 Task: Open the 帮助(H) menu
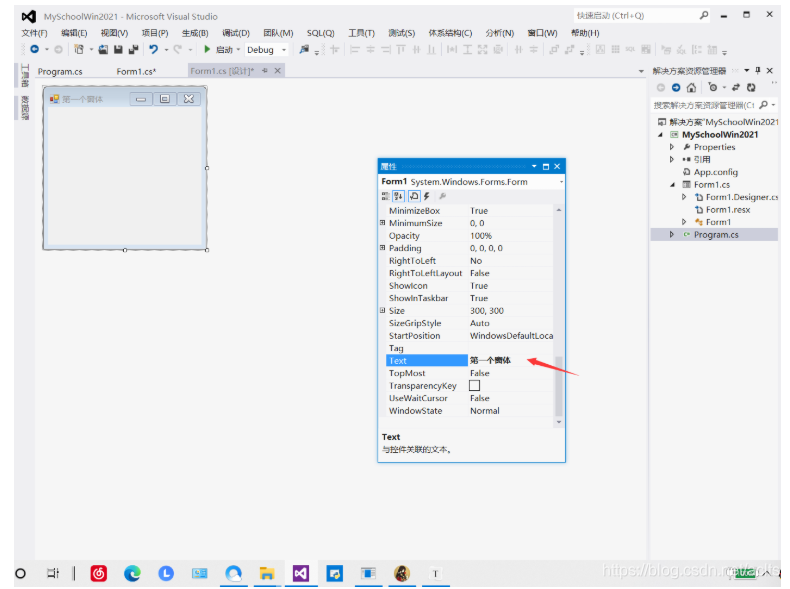(x=585, y=33)
